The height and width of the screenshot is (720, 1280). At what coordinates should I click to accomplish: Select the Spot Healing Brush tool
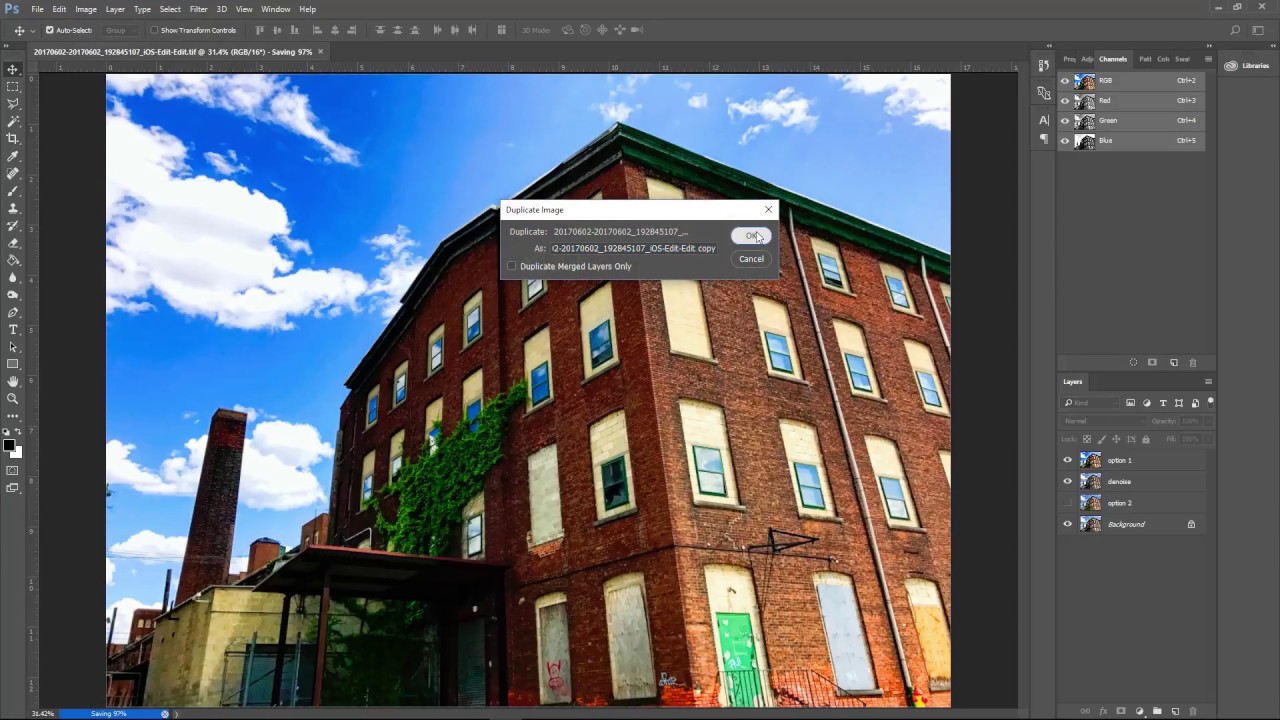pyautogui.click(x=13, y=174)
